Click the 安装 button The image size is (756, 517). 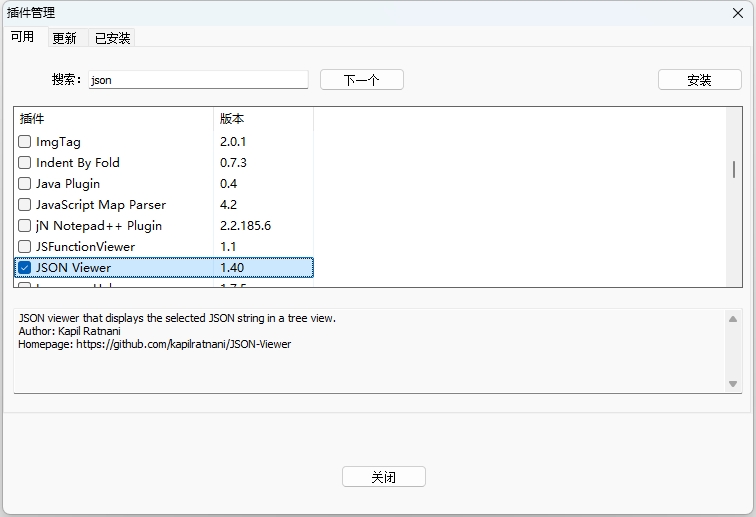tap(699, 80)
